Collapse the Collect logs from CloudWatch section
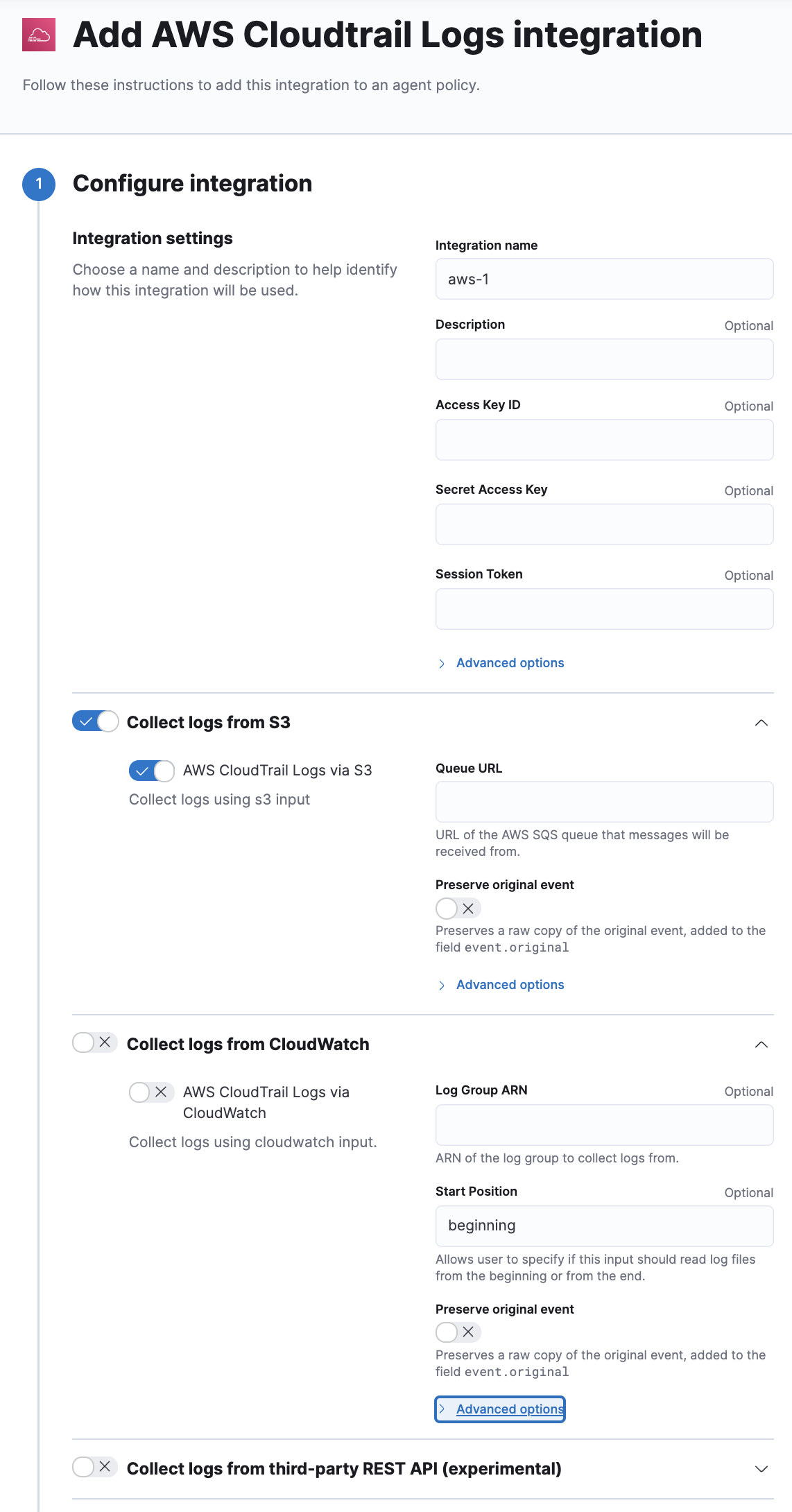 761,1045
